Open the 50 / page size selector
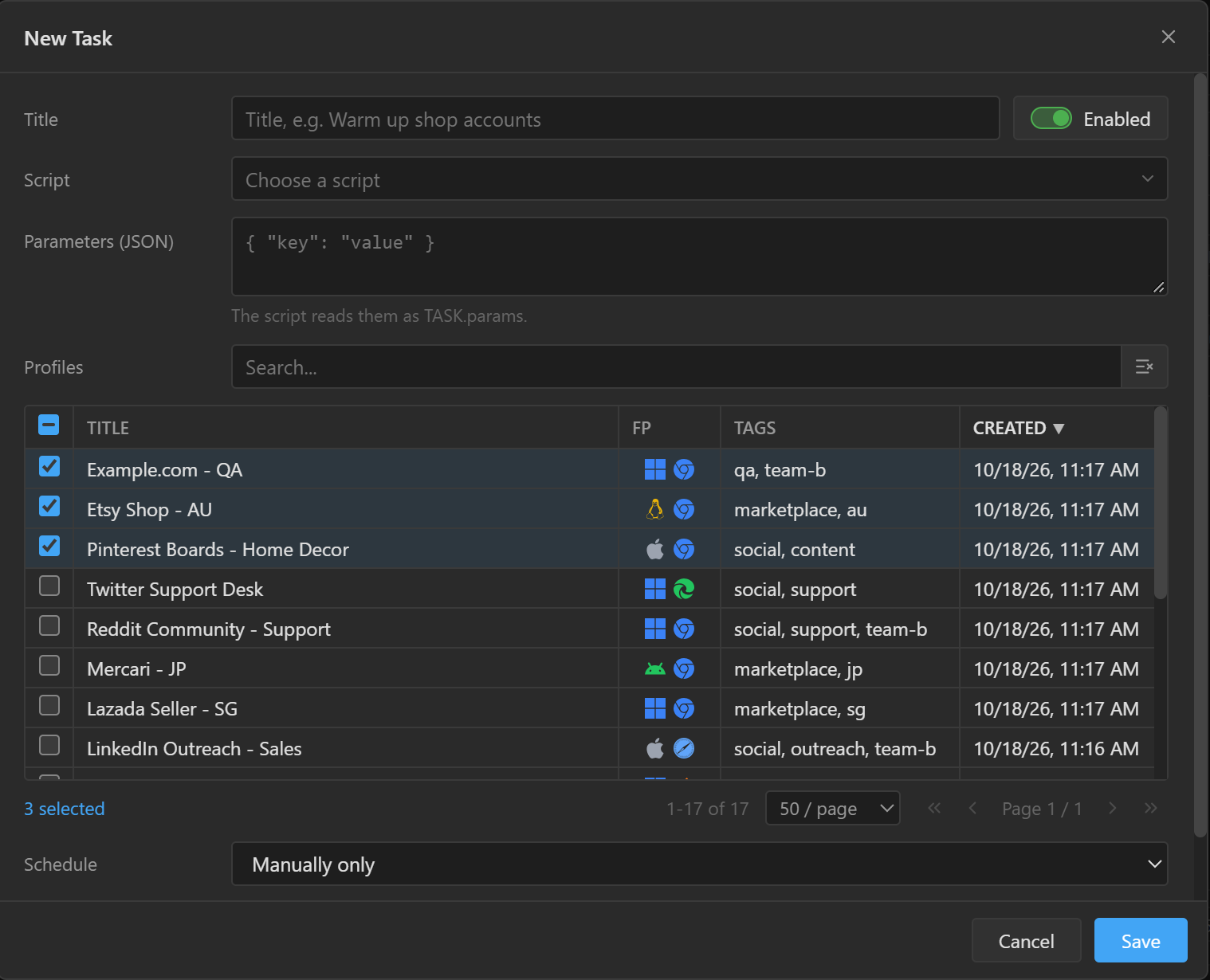The image size is (1210, 980). (833, 808)
